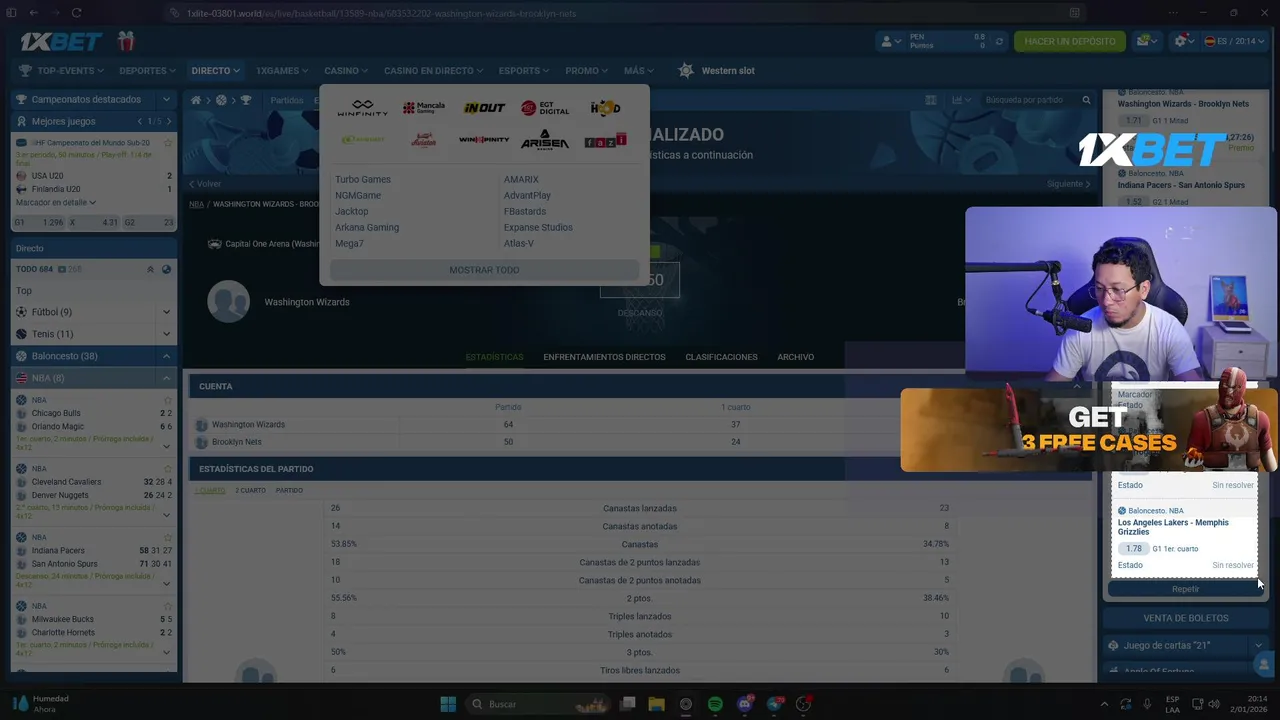Open the DEPORTES menu
Screen dimensions: 1280x720
click(147, 71)
